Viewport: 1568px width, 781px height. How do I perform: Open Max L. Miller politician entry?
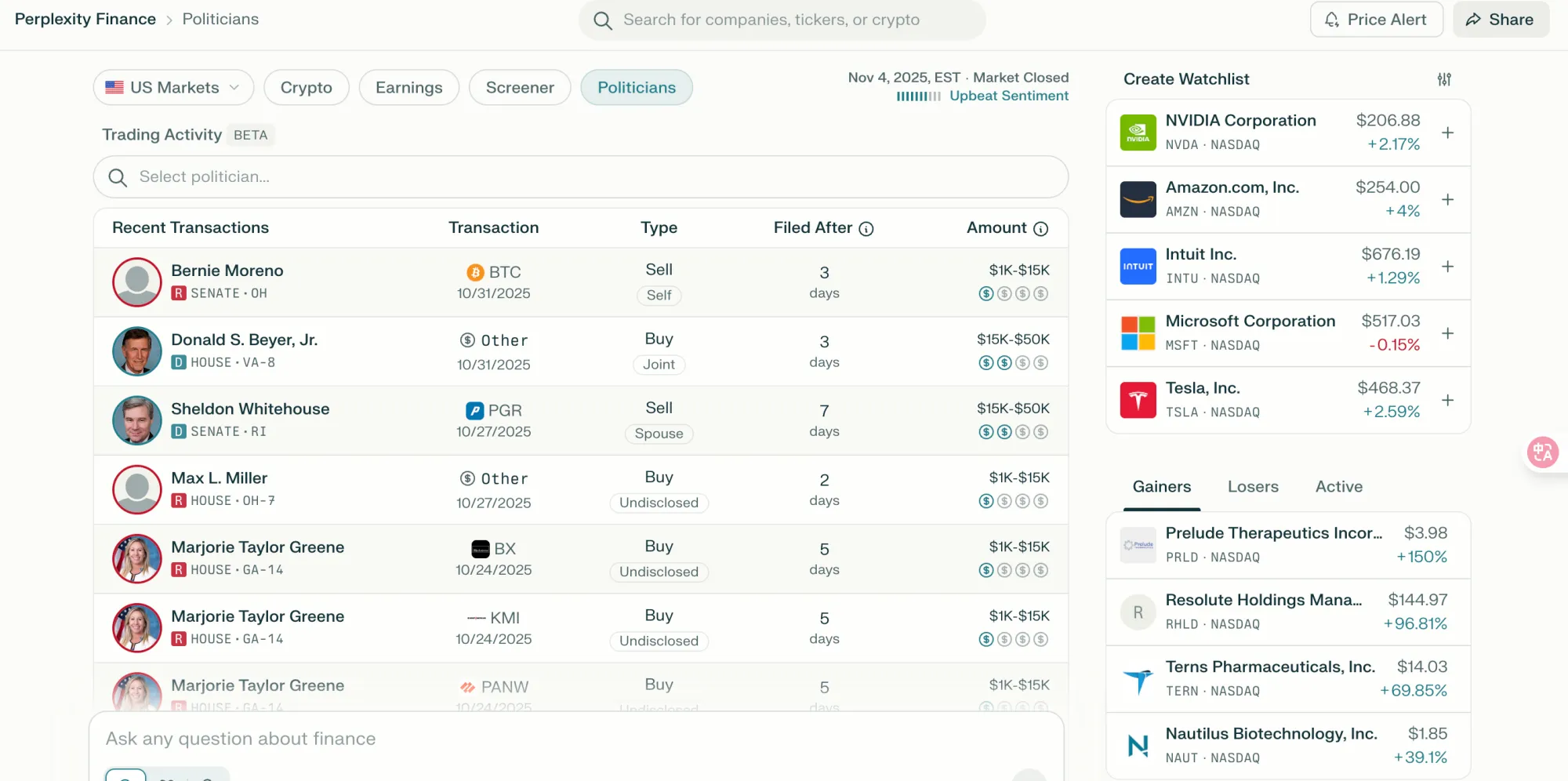coord(220,478)
